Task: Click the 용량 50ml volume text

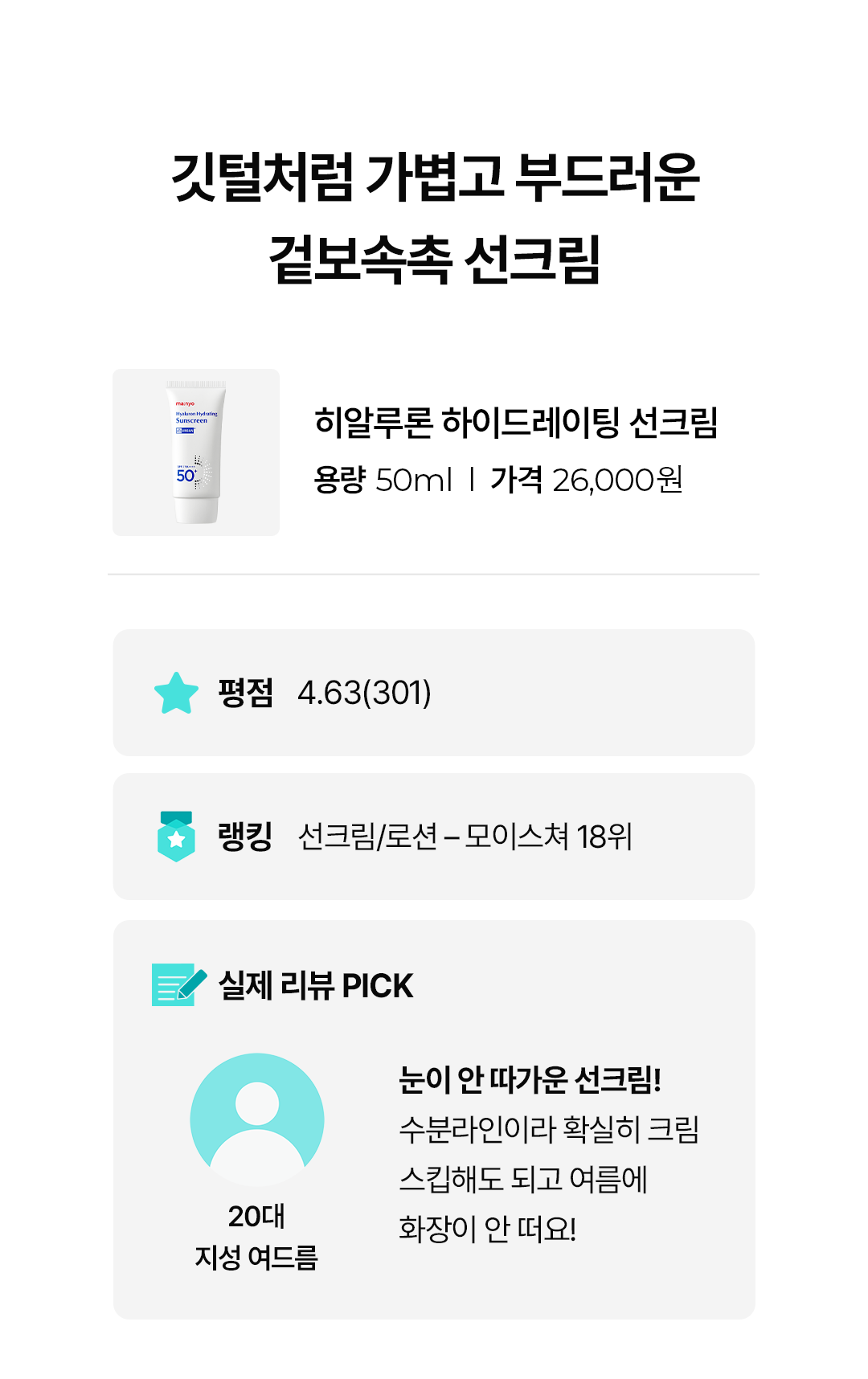Action: pyautogui.click(x=383, y=480)
